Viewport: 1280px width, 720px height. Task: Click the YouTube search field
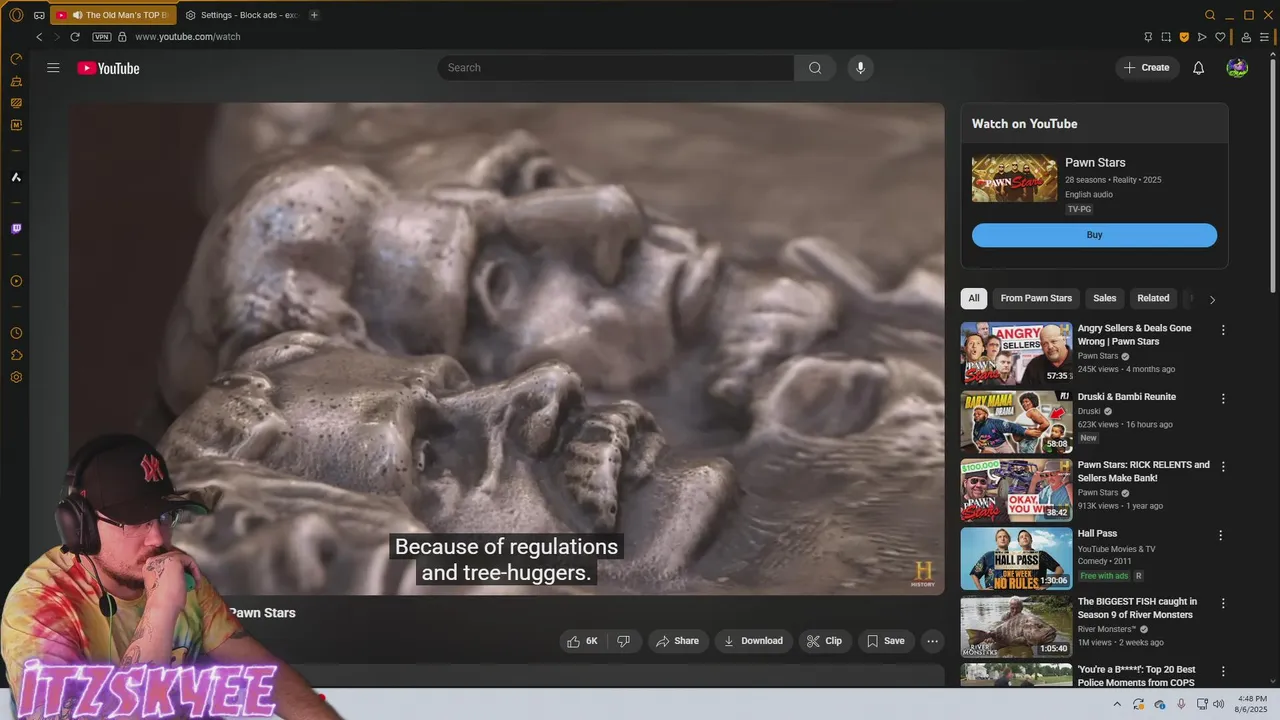[616, 68]
